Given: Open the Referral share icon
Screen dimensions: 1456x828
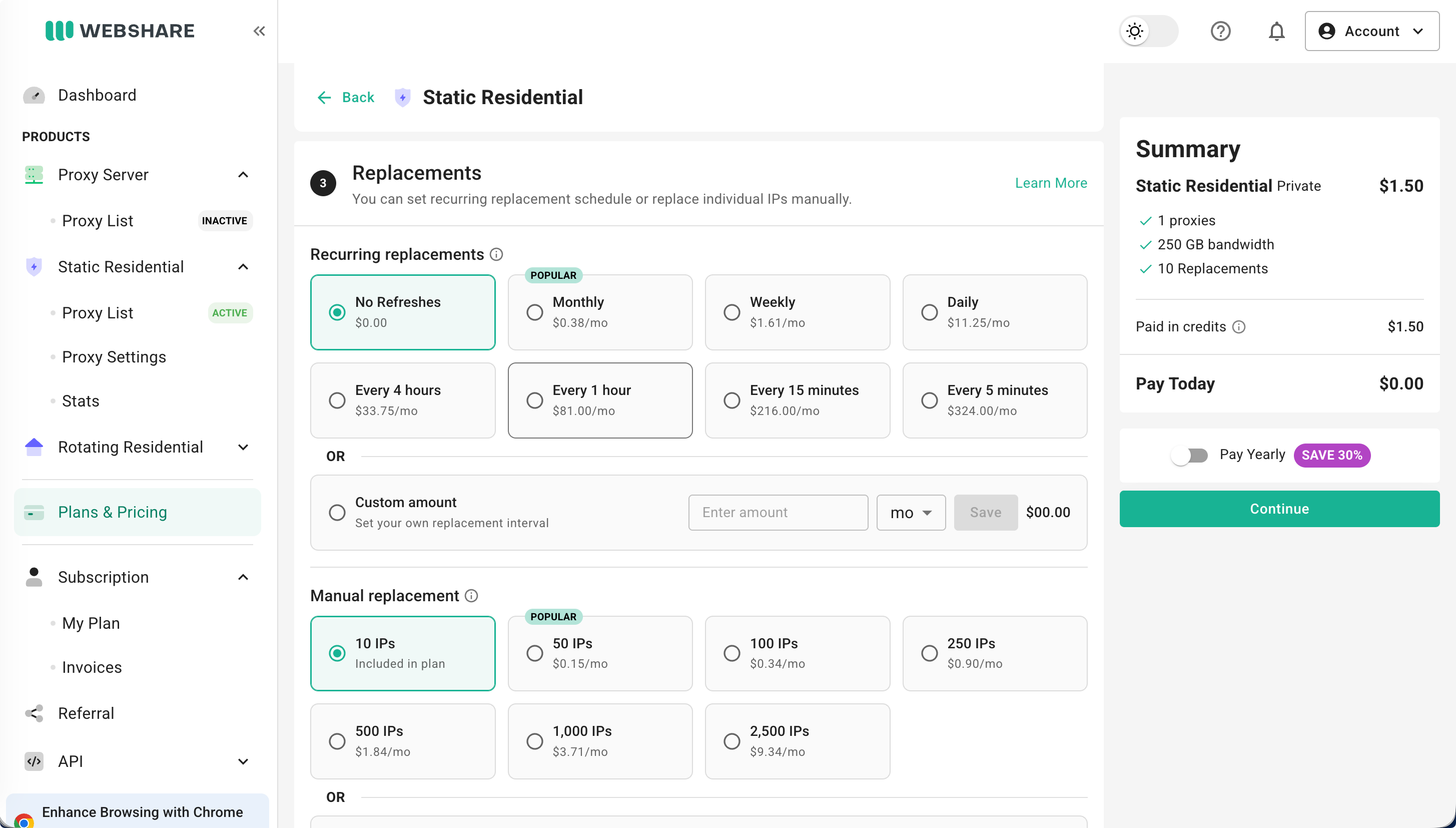Looking at the screenshot, I should 34,713.
